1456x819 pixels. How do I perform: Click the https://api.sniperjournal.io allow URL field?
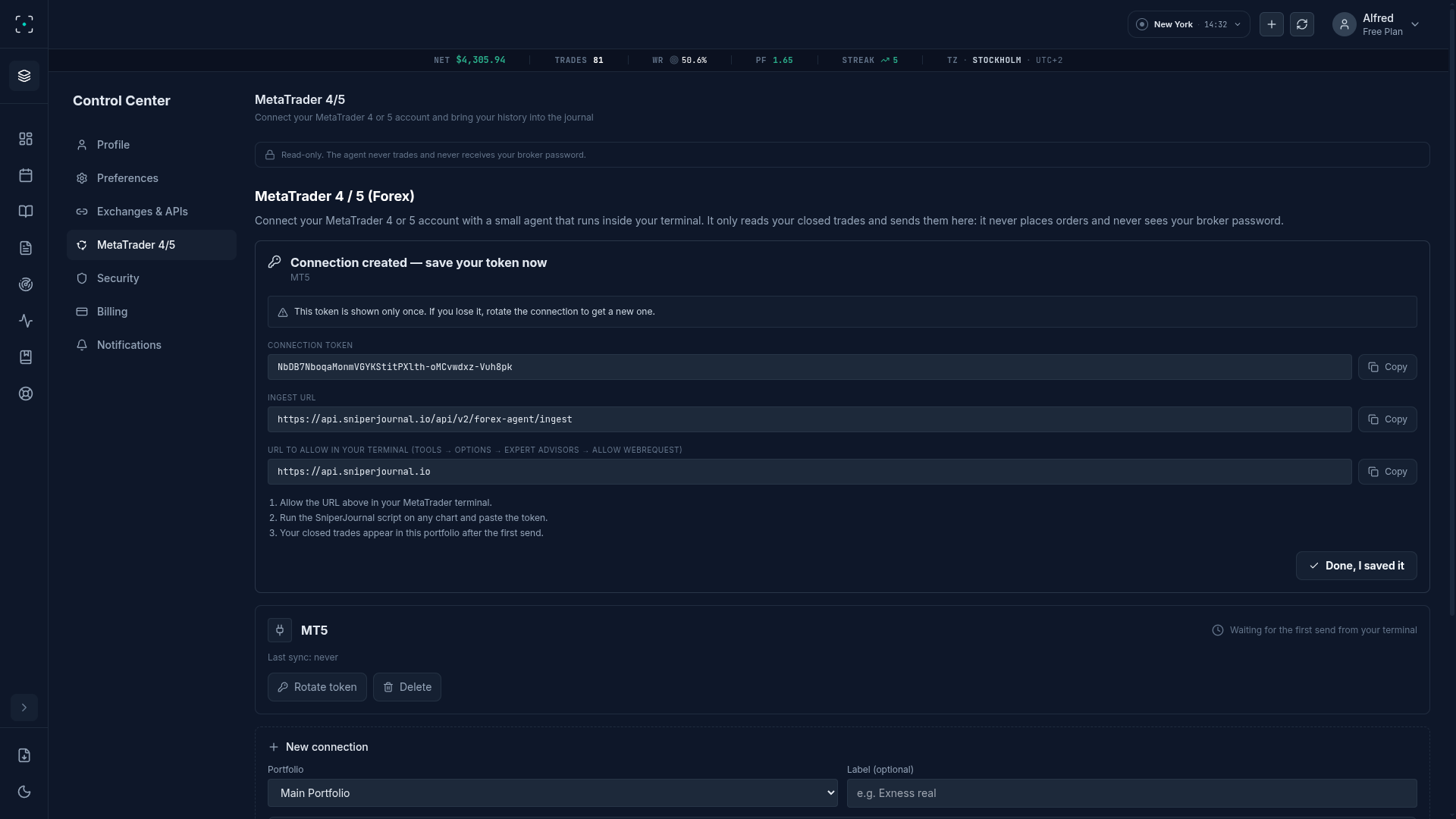(x=809, y=472)
